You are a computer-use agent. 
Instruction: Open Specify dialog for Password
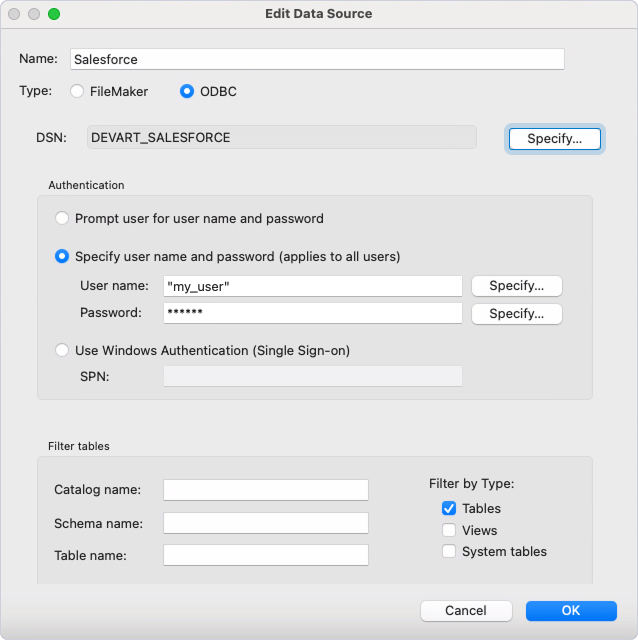(x=517, y=313)
